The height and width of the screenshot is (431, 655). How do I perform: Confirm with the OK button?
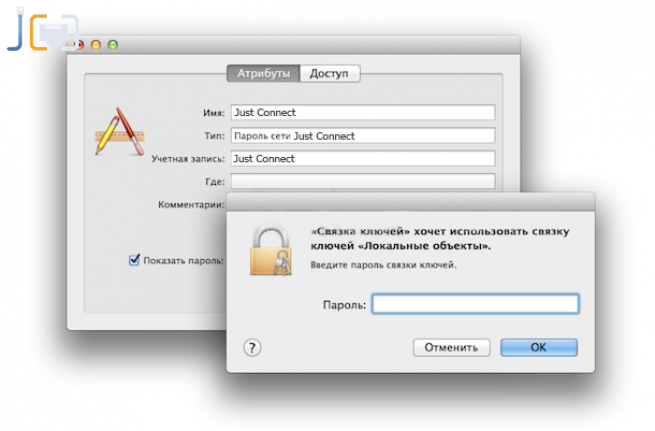pyautogui.click(x=539, y=347)
